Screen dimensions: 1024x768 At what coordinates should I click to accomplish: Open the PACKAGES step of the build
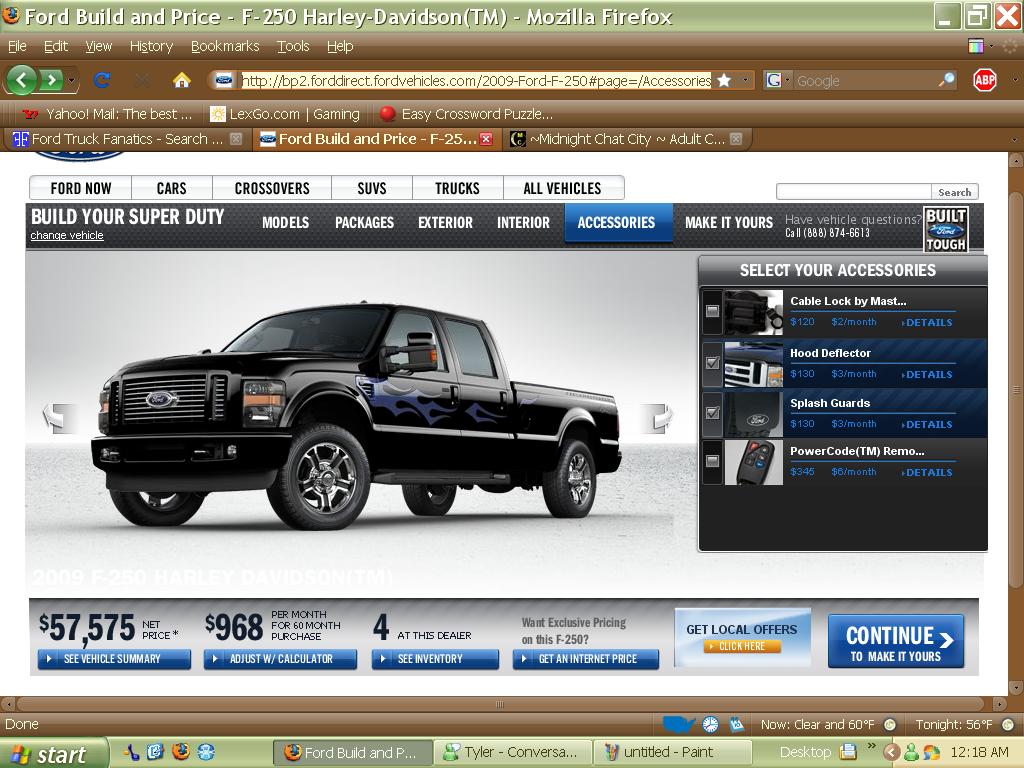[x=364, y=223]
